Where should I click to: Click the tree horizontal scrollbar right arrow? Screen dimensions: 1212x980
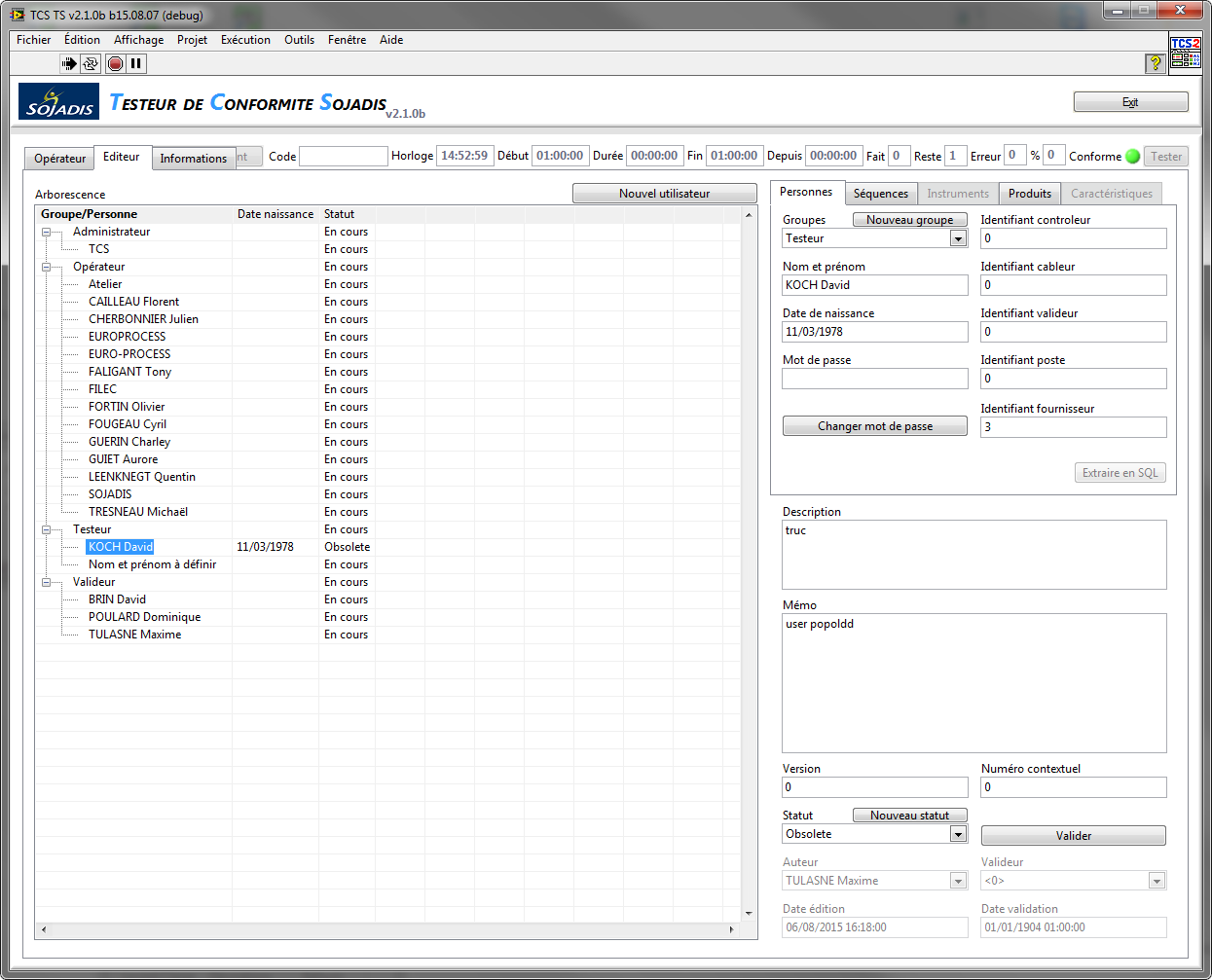(732, 929)
